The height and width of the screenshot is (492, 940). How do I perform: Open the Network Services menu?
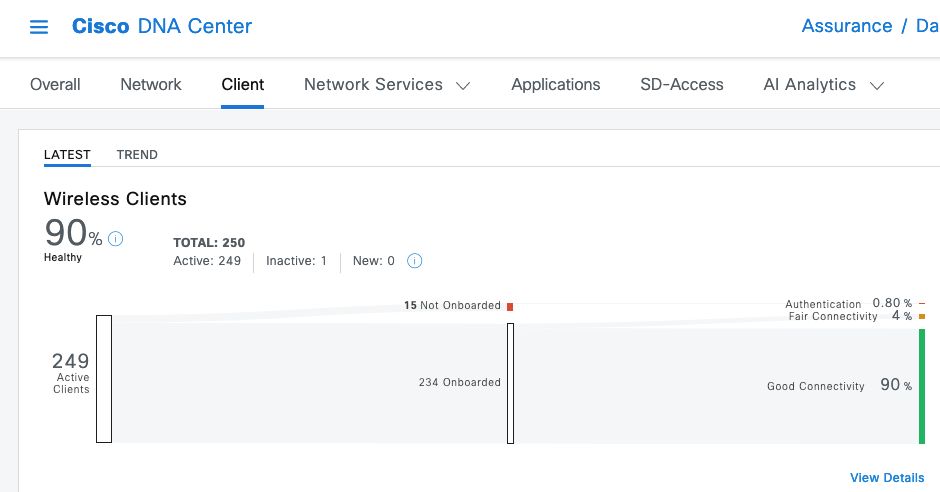(387, 84)
